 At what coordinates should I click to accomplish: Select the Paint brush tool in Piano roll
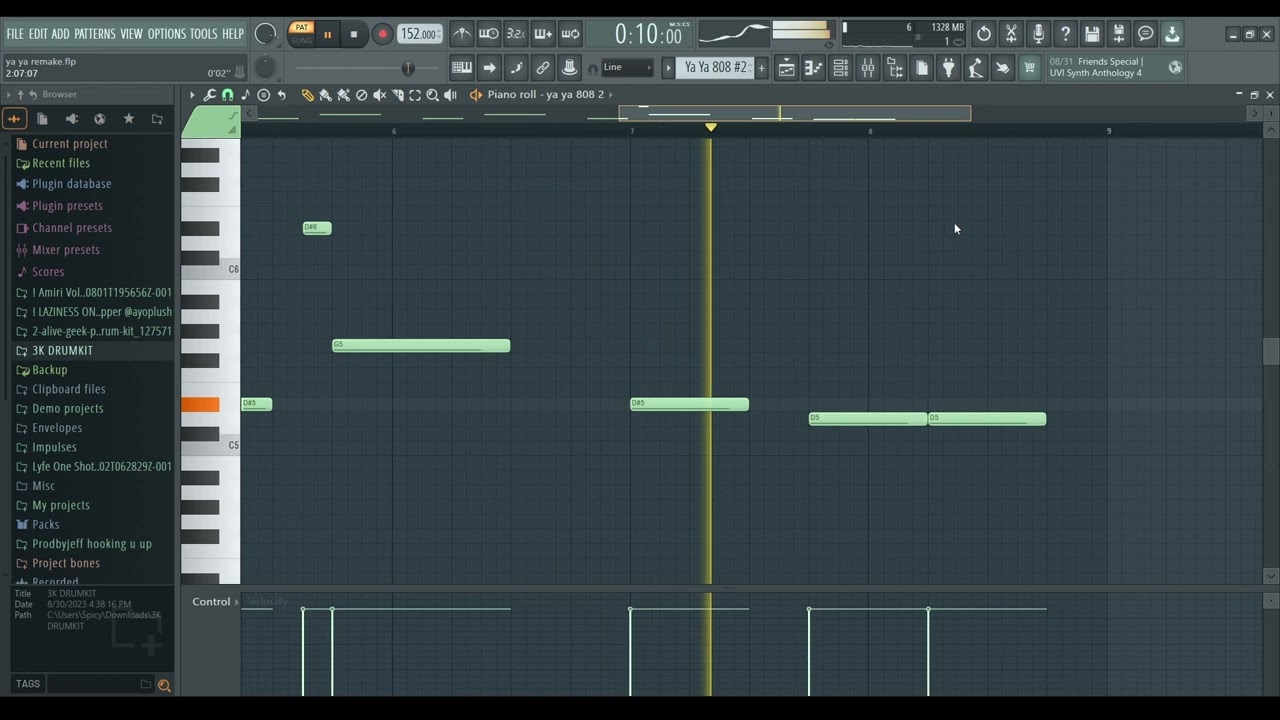(325, 95)
